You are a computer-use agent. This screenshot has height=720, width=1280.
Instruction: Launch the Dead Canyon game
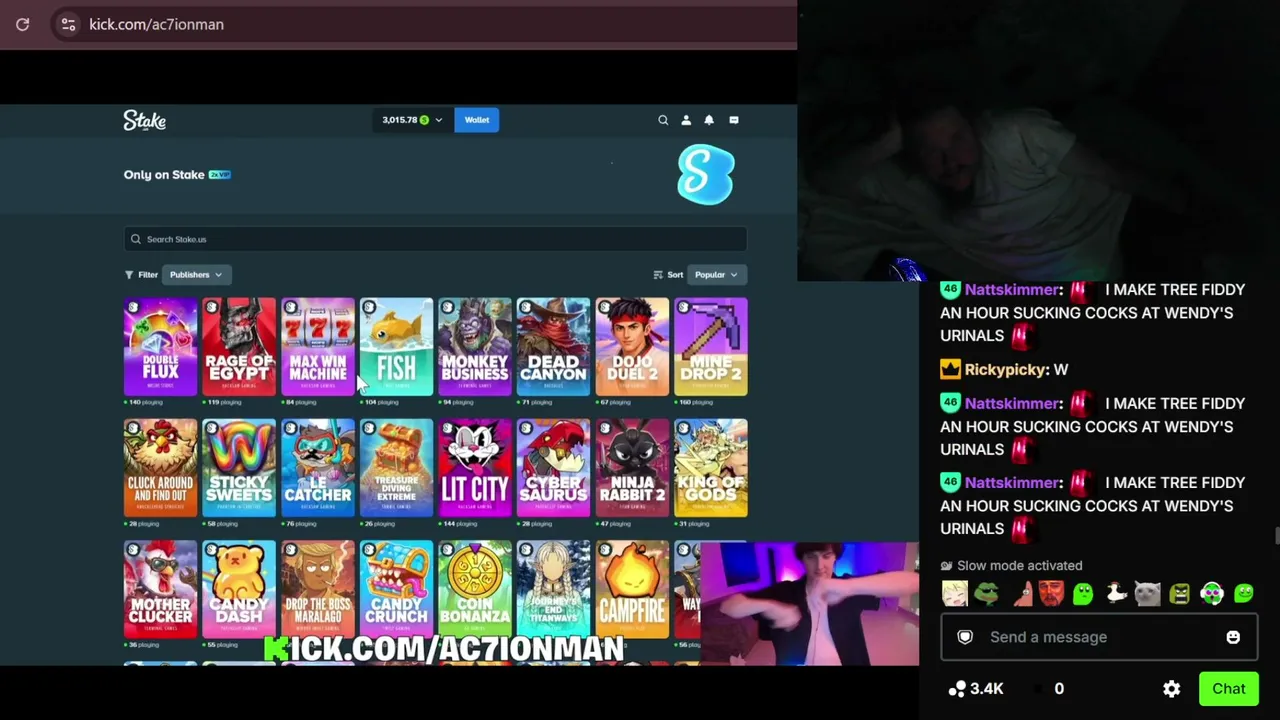pyautogui.click(x=553, y=347)
